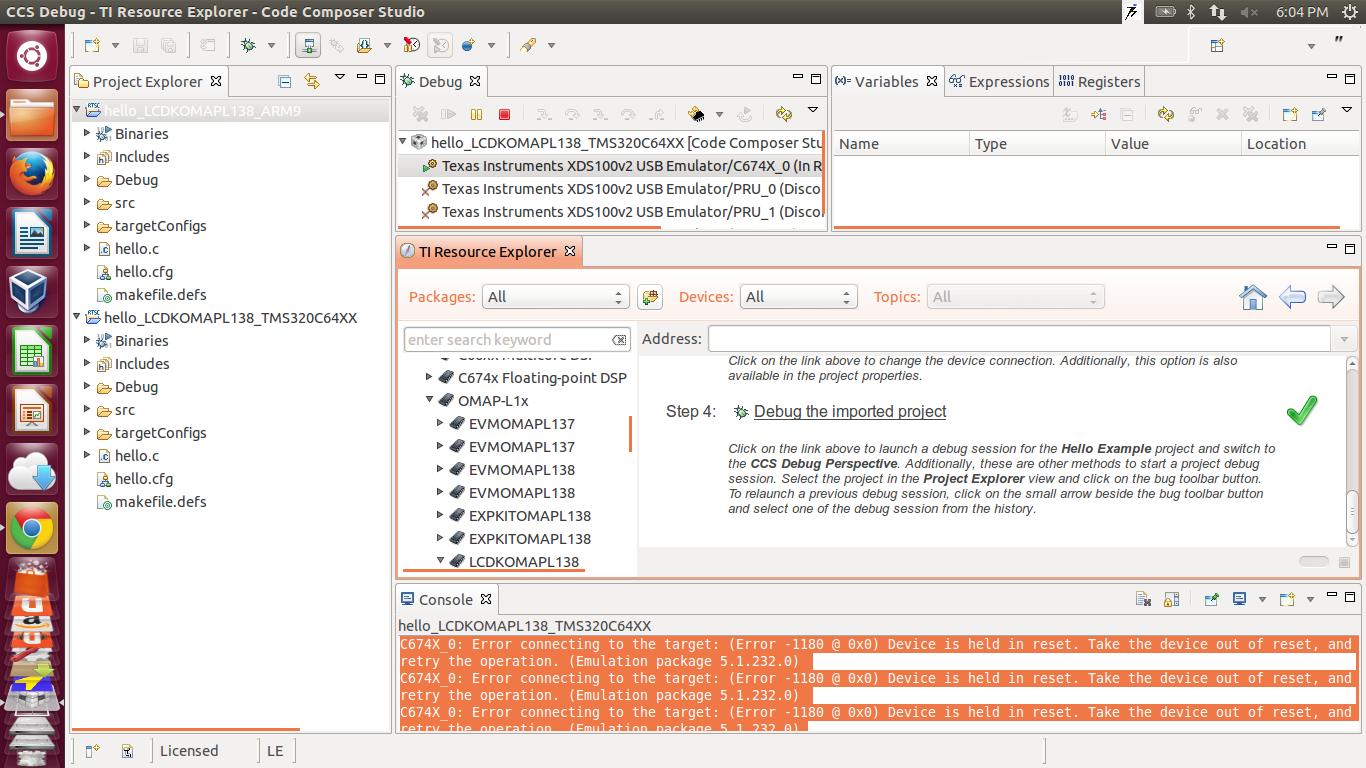The height and width of the screenshot is (768, 1366).
Task: Open the Ubuntu dash home
Action: pos(31,57)
